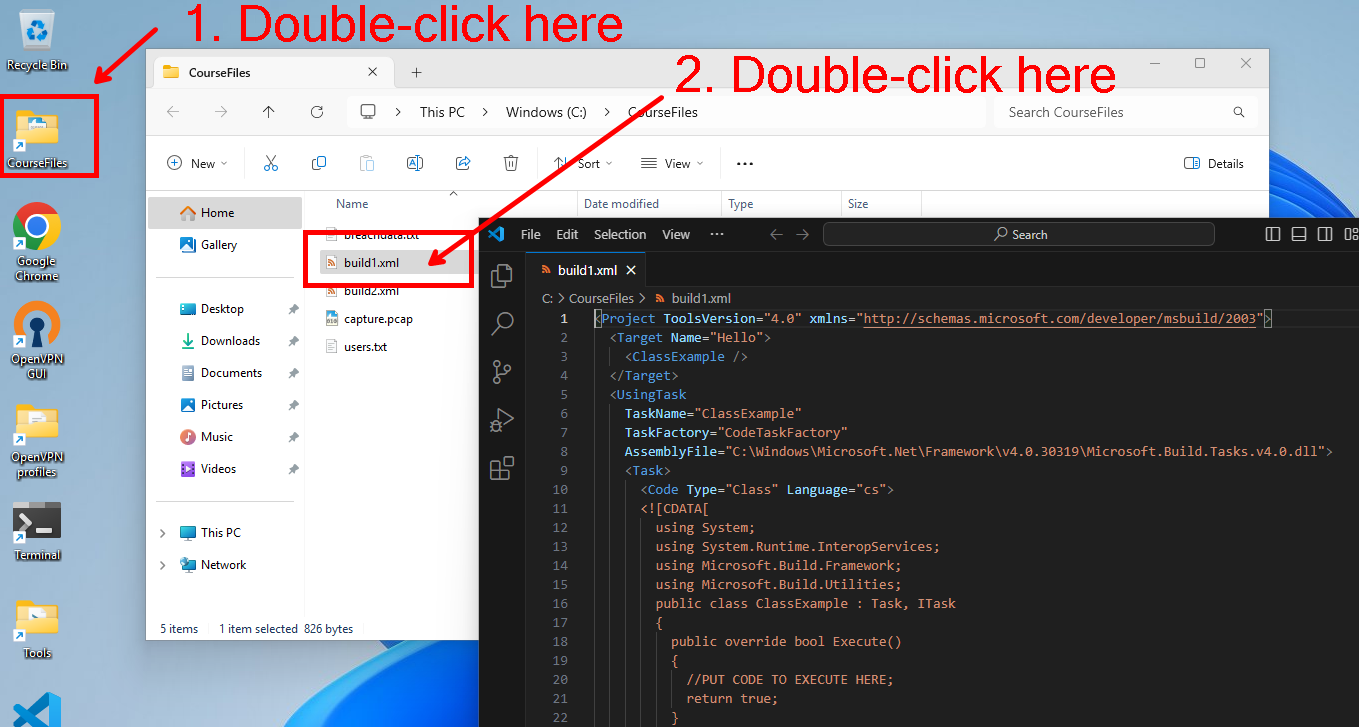This screenshot has width=1359, height=727.
Task: Expand the This PC tree node
Action: [163, 533]
